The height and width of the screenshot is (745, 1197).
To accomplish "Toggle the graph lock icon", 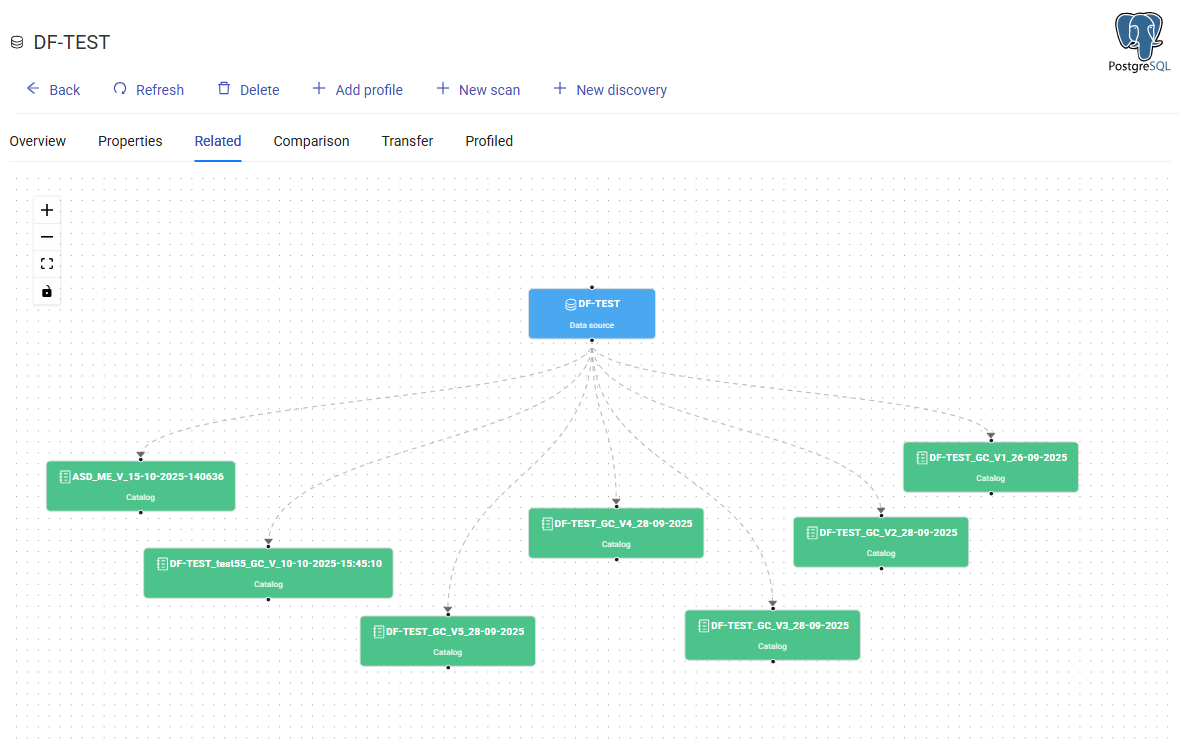I will pyautogui.click(x=47, y=292).
